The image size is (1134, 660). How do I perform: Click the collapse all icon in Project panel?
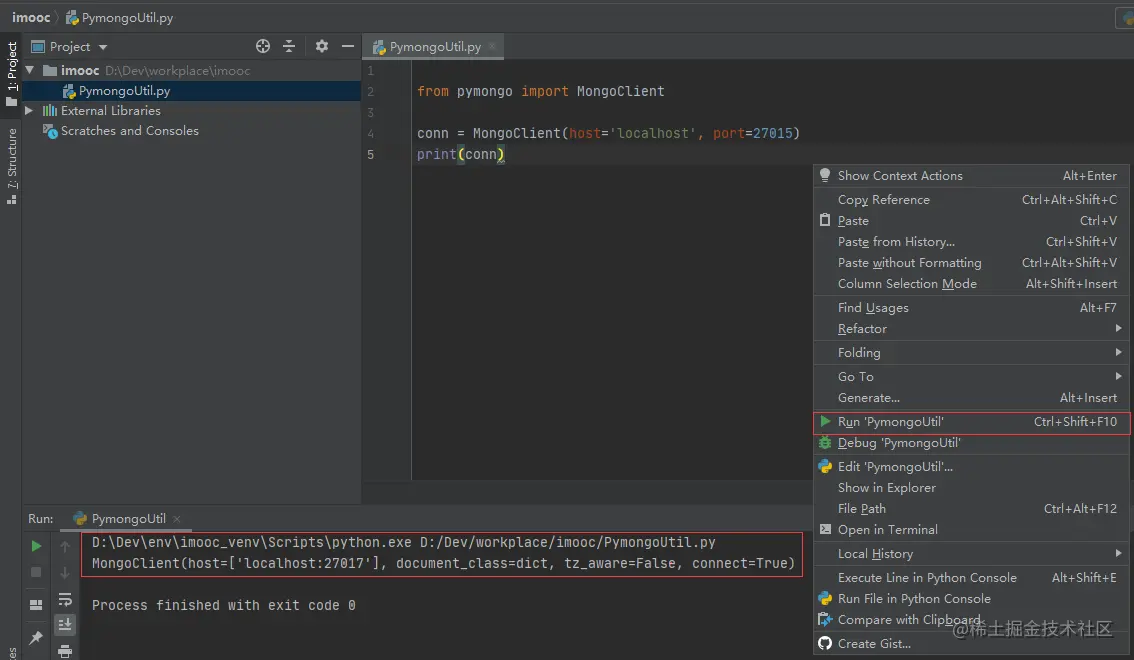click(x=289, y=46)
